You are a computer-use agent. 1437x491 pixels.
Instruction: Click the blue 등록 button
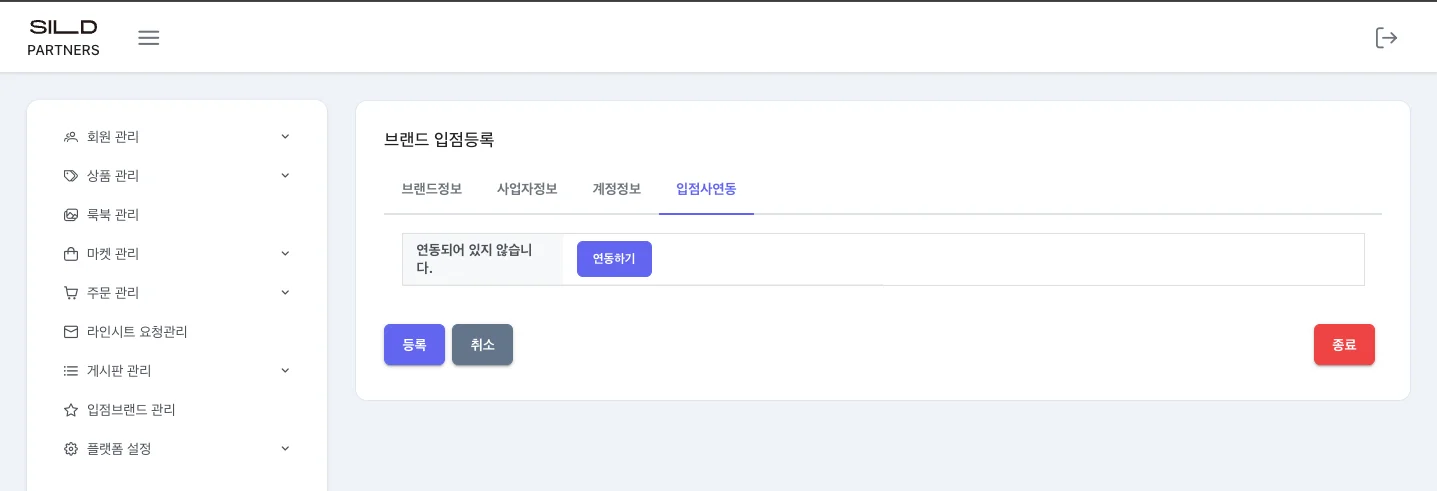click(x=414, y=345)
